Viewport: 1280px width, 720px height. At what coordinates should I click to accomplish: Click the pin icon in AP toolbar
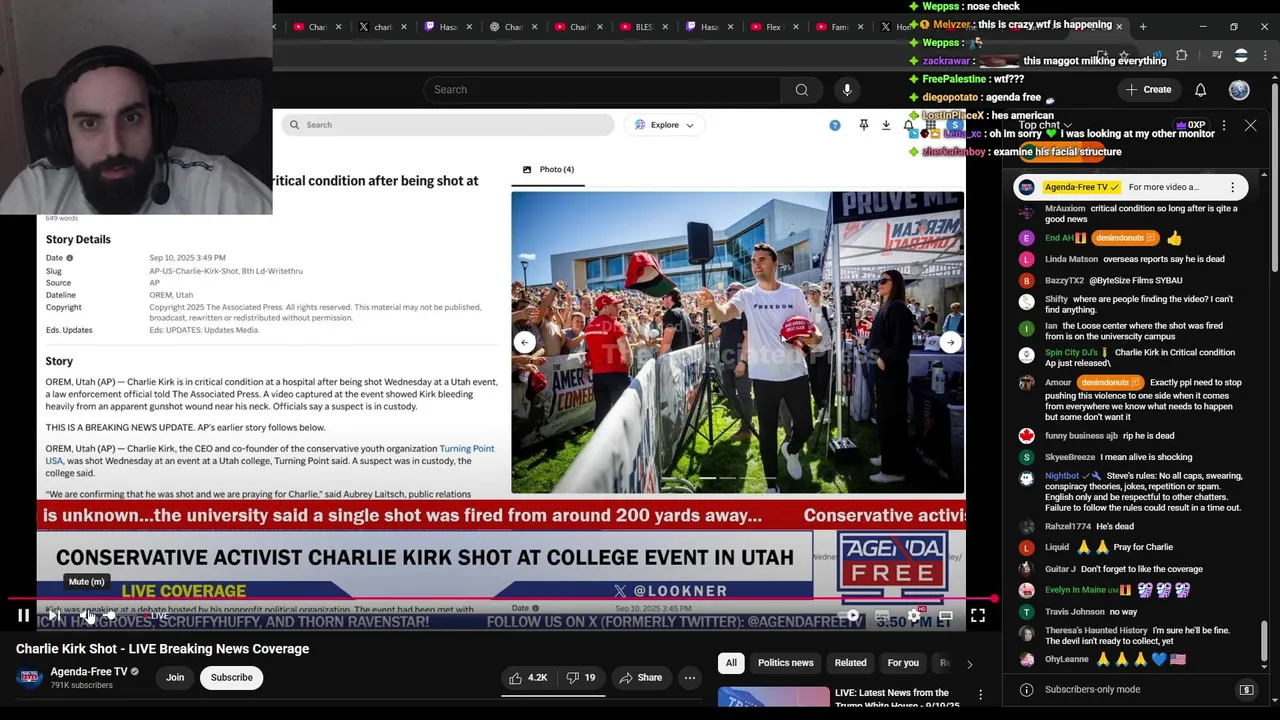[x=863, y=125]
